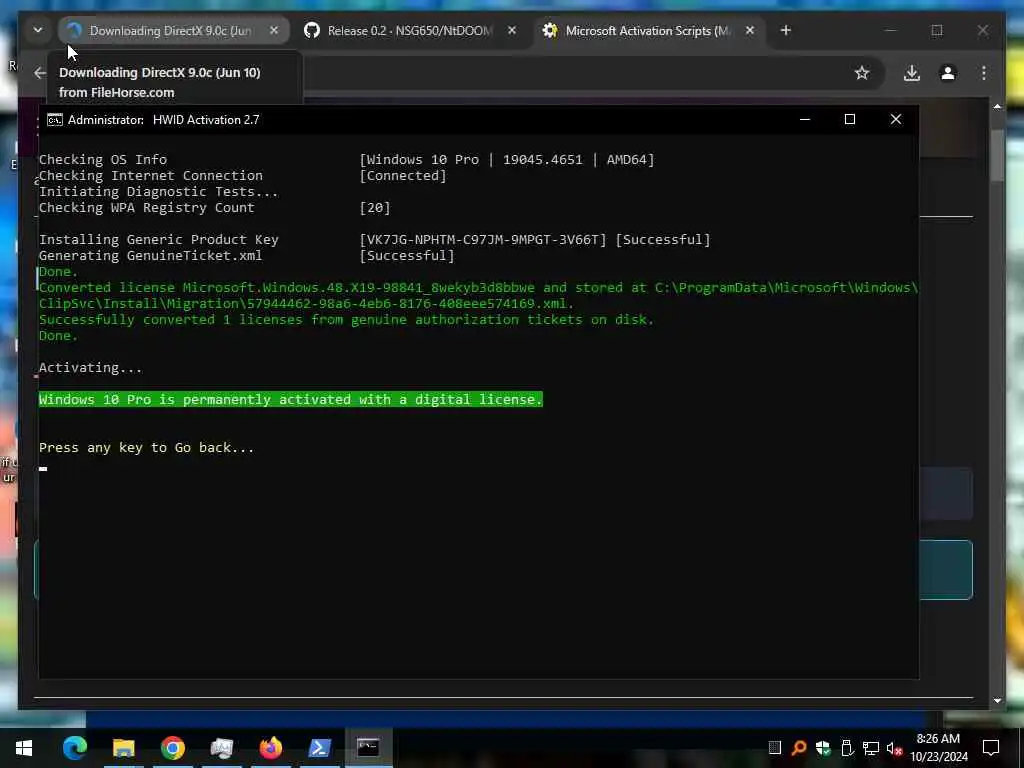The width and height of the screenshot is (1024, 768).
Task: Click the Chrome vertical scrollbar thumb
Action: coord(997,155)
